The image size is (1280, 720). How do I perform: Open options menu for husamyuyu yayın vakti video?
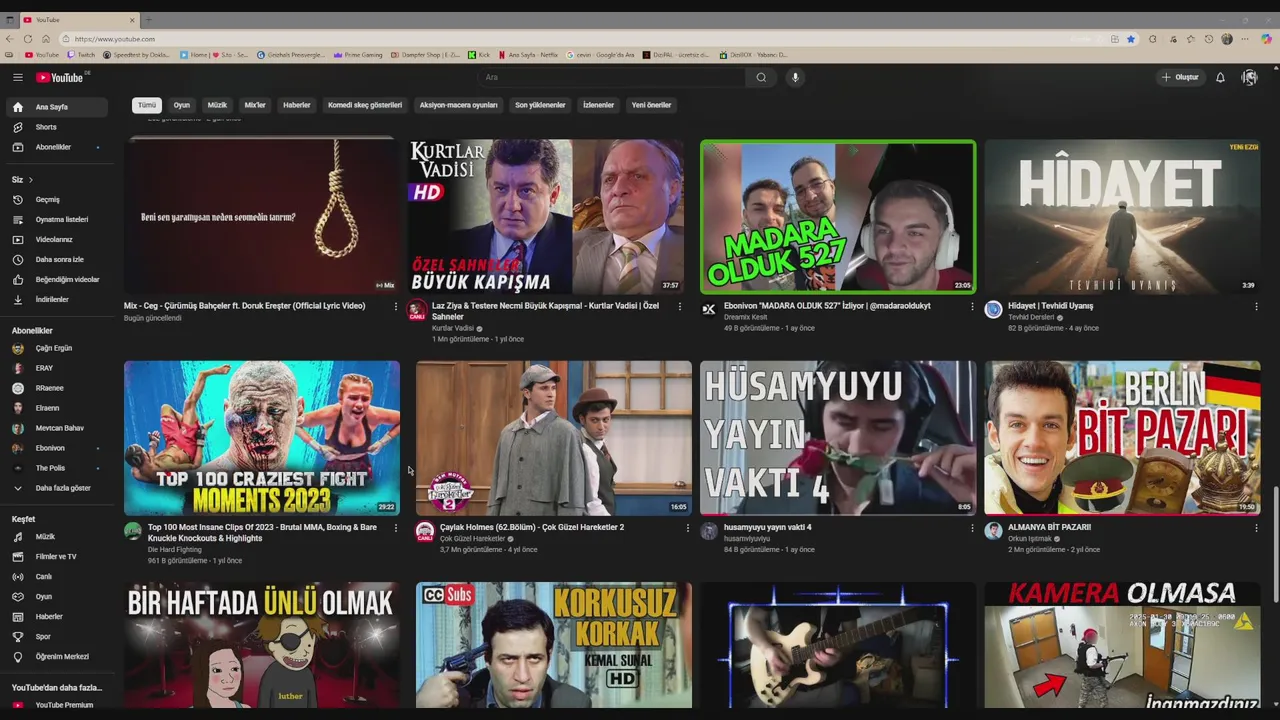pos(972,528)
